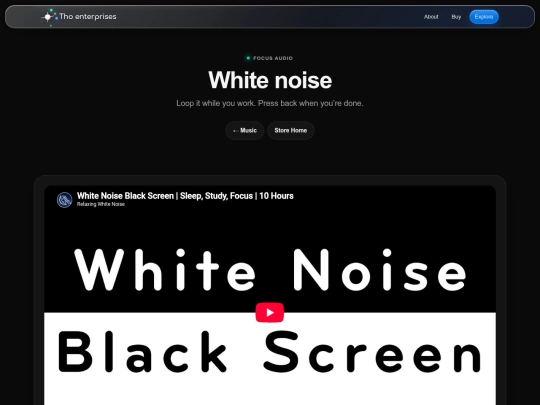Click the Tho enterprises logo icon
540x405 pixels.
click(x=49, y=17)
